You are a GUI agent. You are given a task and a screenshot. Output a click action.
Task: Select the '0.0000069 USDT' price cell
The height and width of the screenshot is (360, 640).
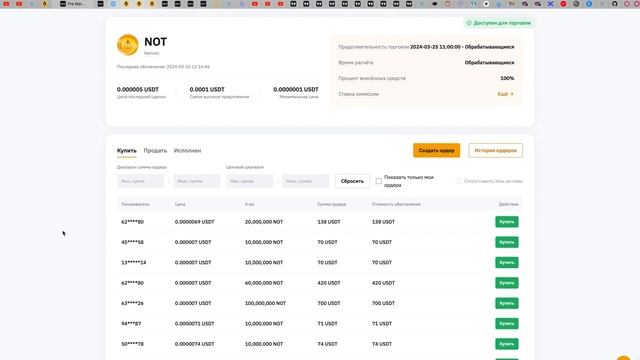click(x=194, y=222)
